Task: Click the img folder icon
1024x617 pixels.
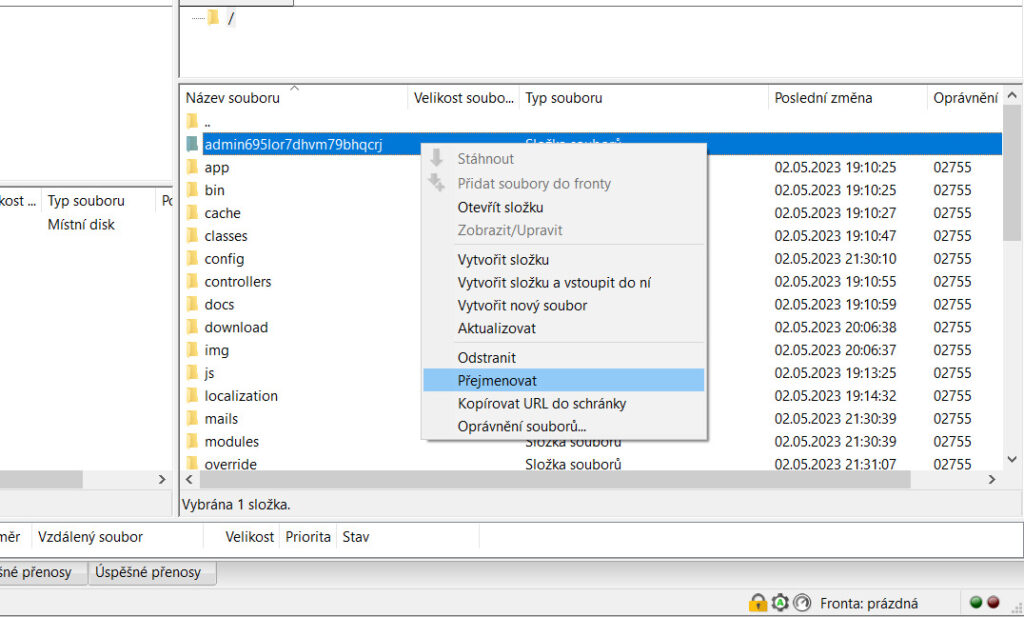Action: (x=192, y=349)
